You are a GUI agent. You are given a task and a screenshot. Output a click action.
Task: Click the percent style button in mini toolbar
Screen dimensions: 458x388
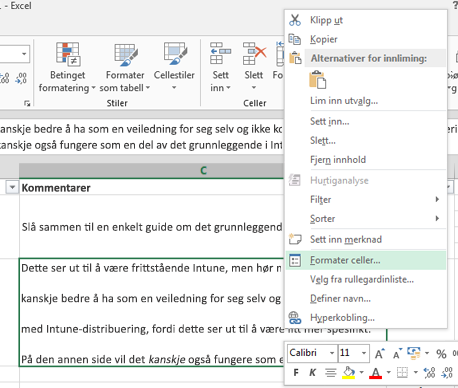(x=441, y=353)
